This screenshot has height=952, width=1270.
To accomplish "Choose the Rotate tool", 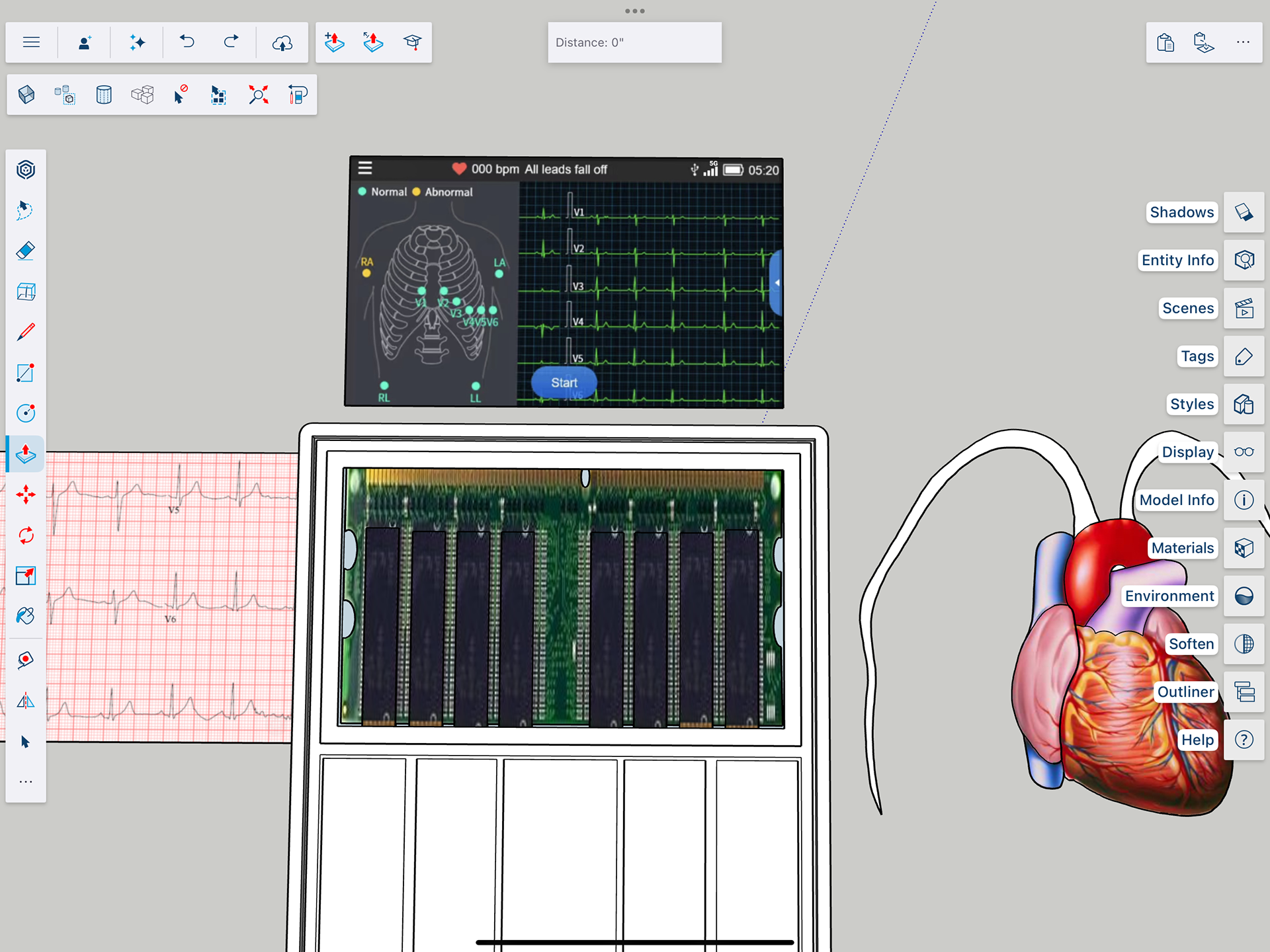I will 25,535.
